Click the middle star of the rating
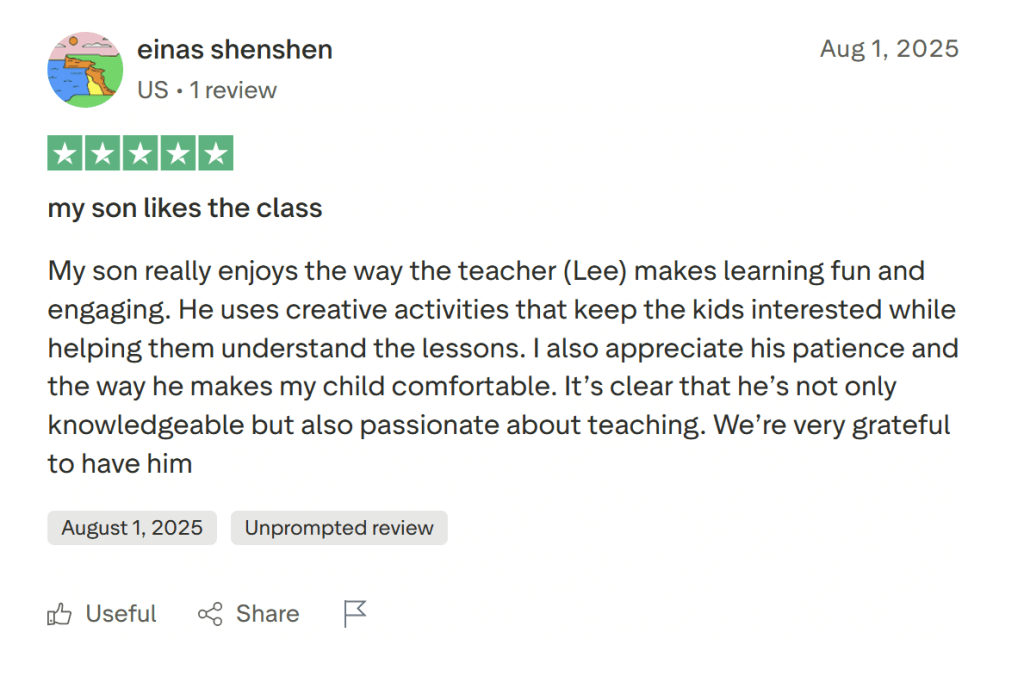The image size is (1024, 682). [x=139, y=152]
